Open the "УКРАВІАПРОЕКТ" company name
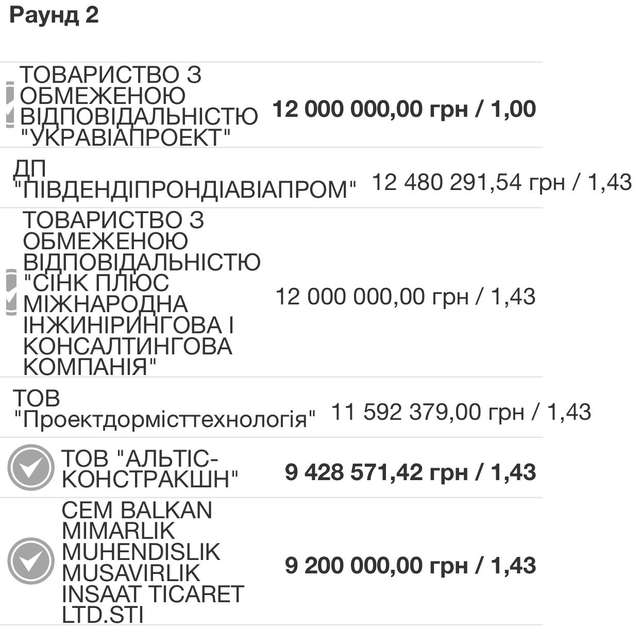The height and width of the screenshot is (632, 640). point(139,106)
